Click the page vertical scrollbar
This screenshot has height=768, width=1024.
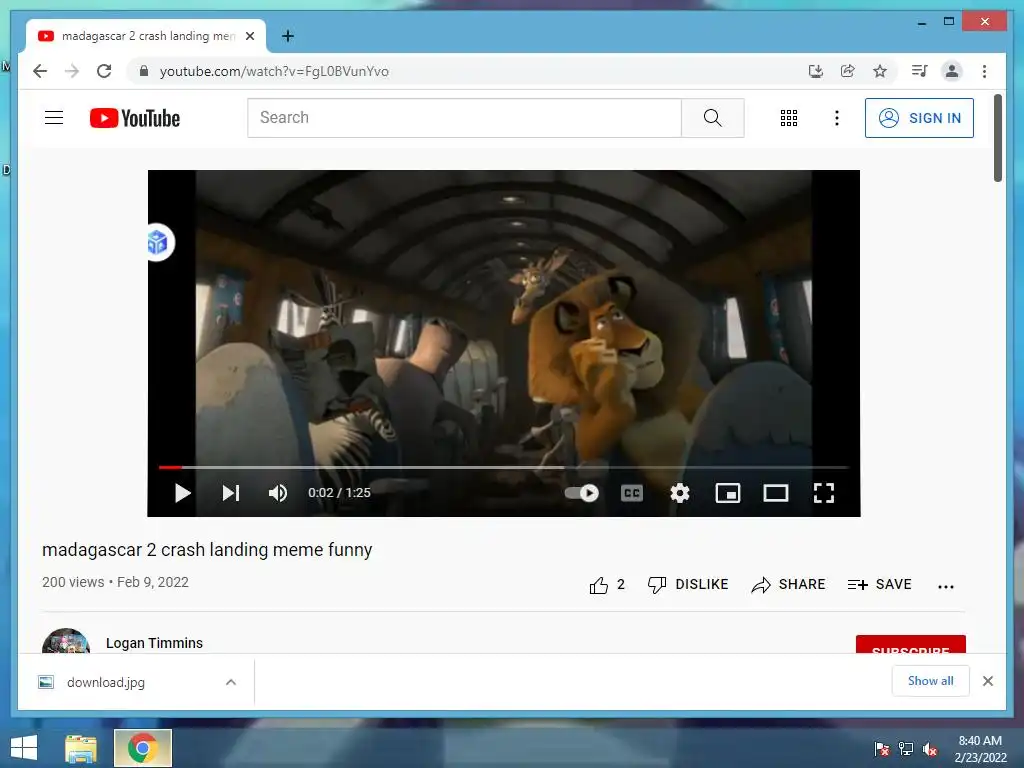(x=998, y=138)
